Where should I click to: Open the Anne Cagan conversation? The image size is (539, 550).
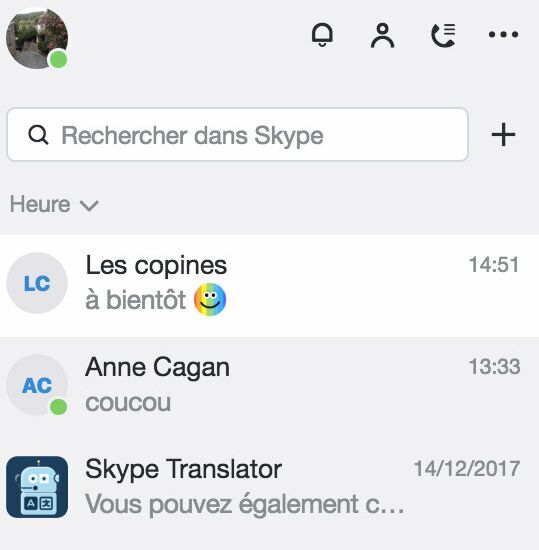coord(269,385)
